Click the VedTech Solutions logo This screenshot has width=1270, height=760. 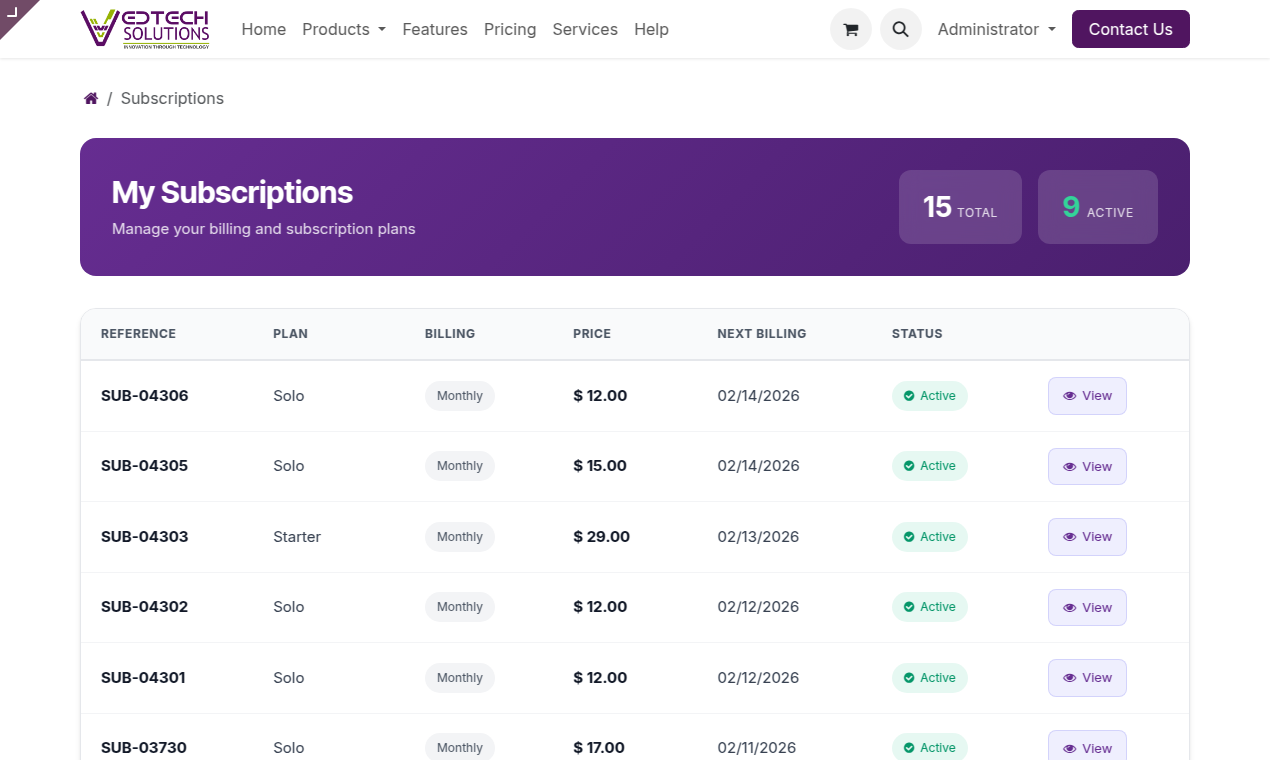pos(146,29)
